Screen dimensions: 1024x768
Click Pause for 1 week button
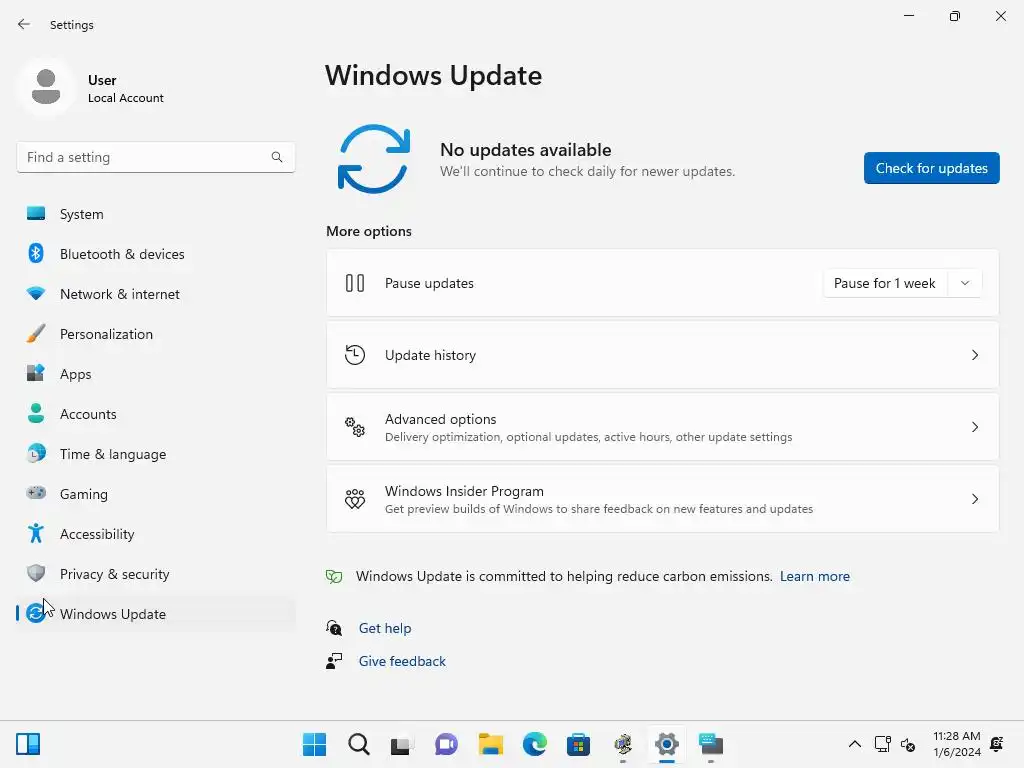click(885, 283)
